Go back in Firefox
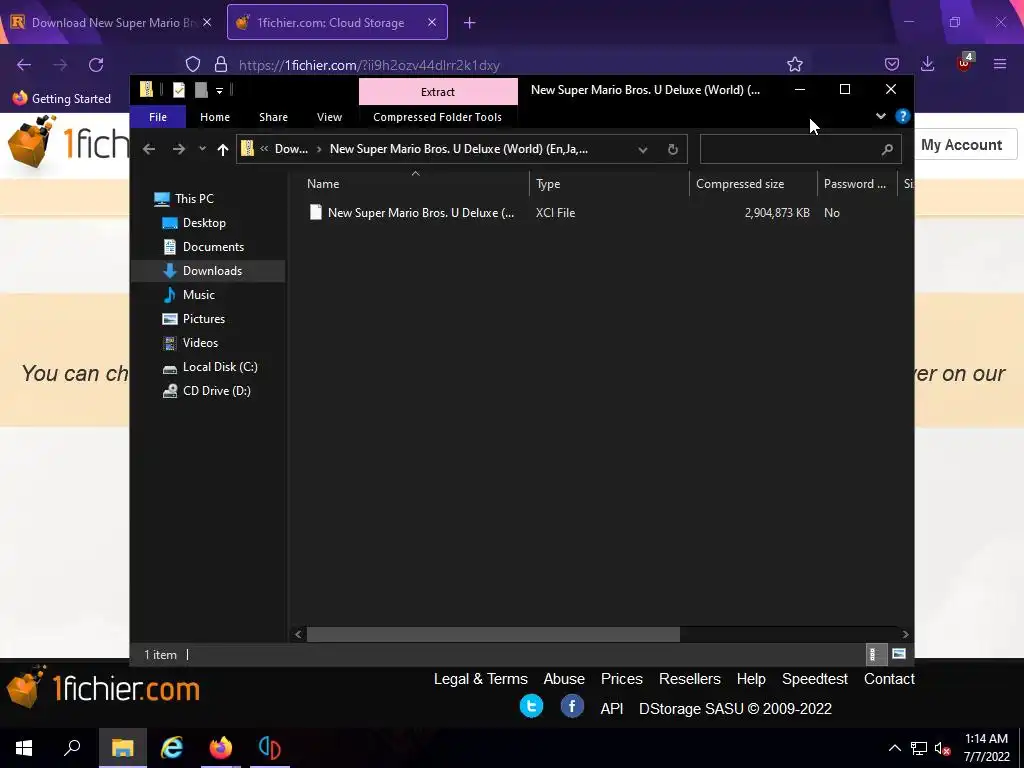This screenshot has height=768, width=1024. (24, 65)
